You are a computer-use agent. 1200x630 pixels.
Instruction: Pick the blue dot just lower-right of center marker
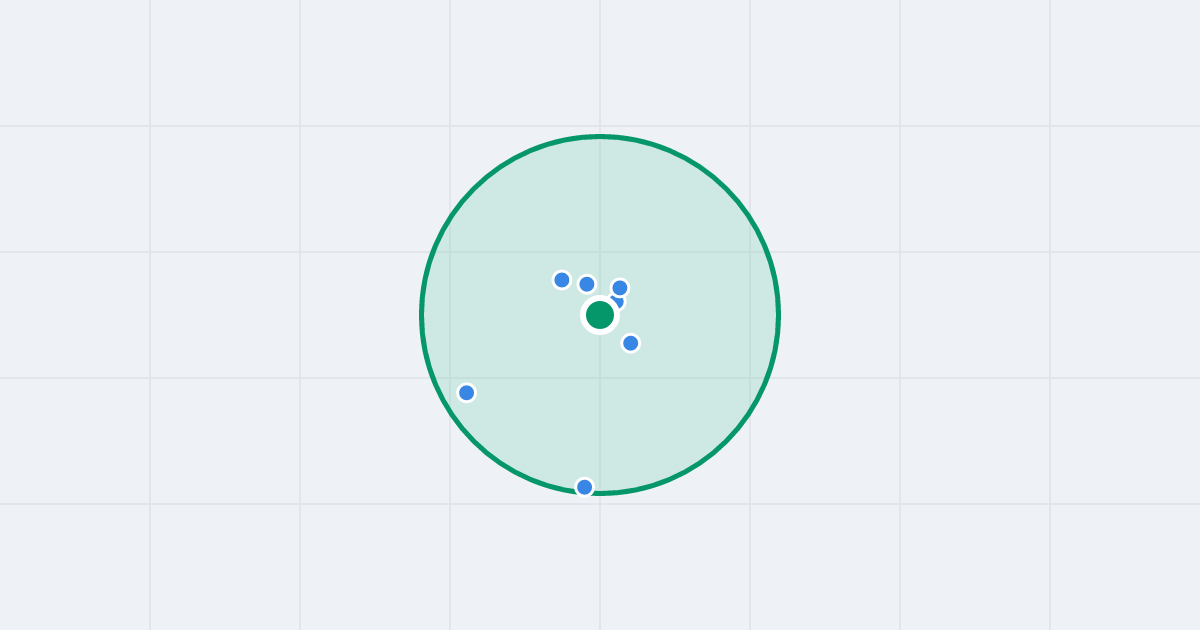point(631,343)
